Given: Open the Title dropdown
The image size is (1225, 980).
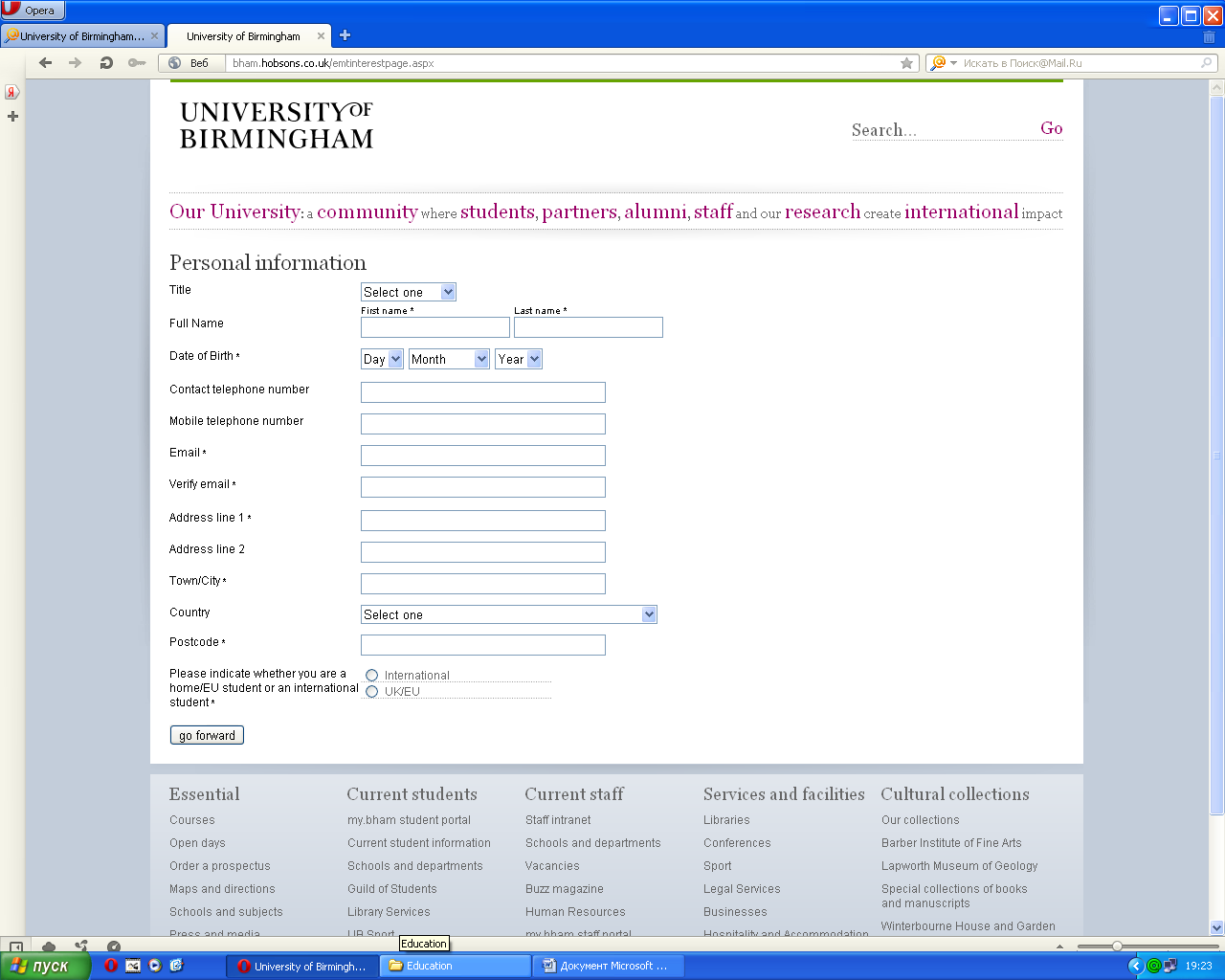Looking at the screenshot, I should pyautogui.click(x=409, y=292).
